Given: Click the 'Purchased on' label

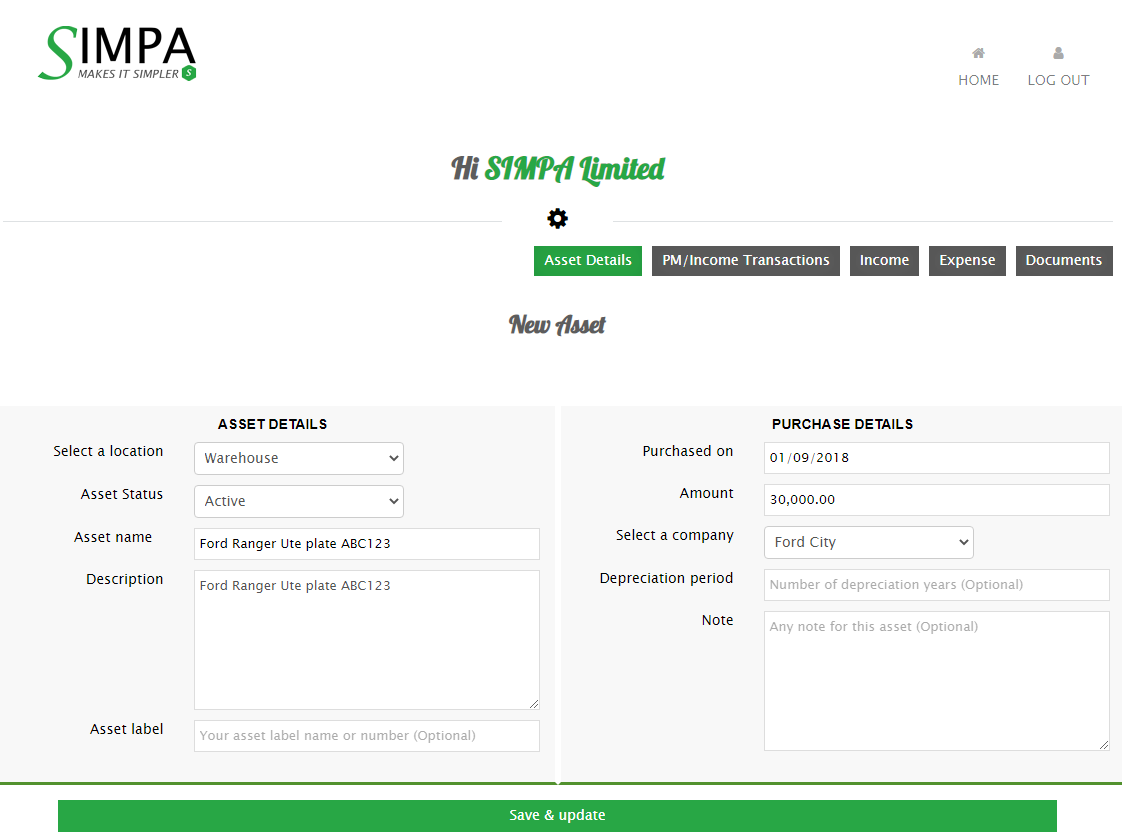Looking at the screenshot, I should 688,451.
